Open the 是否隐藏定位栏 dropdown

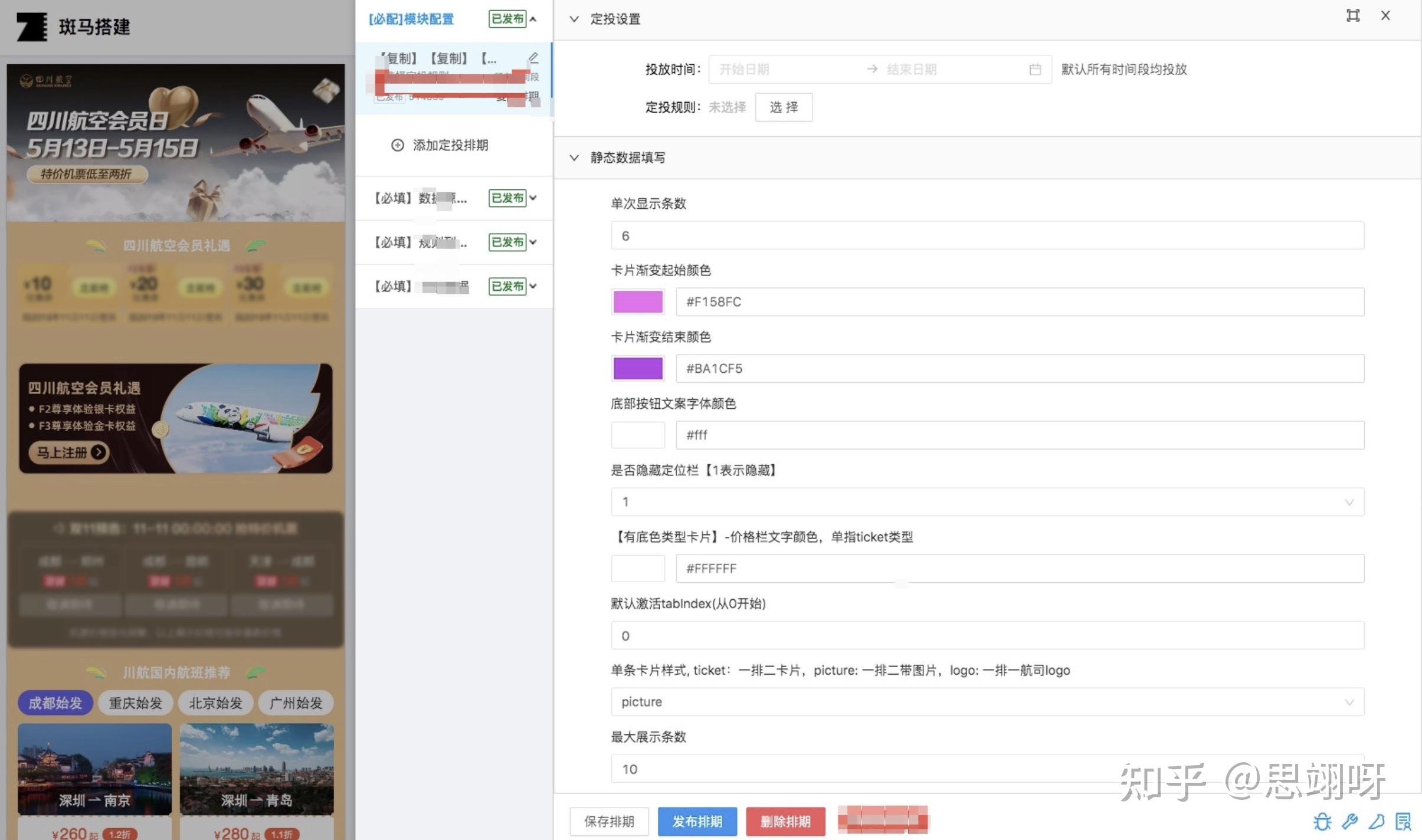tap(987, 502)
